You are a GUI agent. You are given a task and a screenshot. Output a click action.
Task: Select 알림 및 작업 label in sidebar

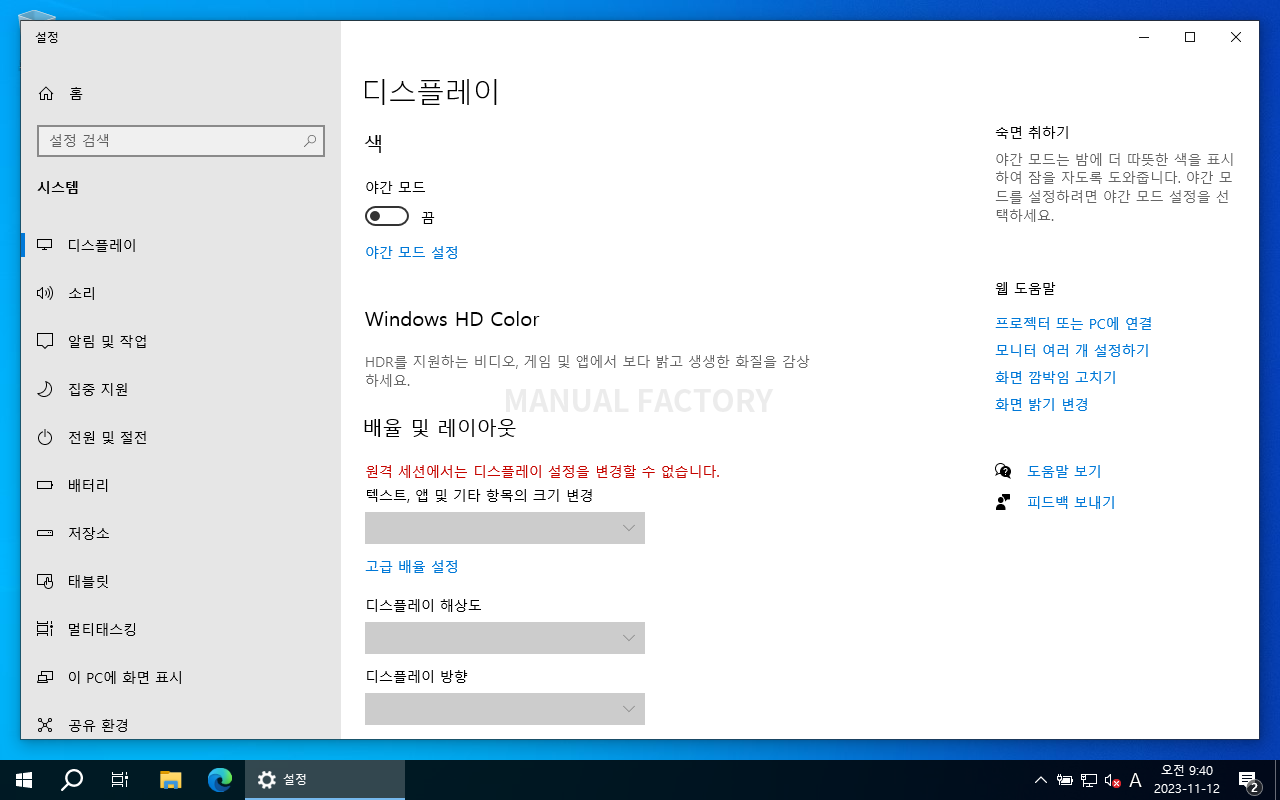tap(108, 341)
